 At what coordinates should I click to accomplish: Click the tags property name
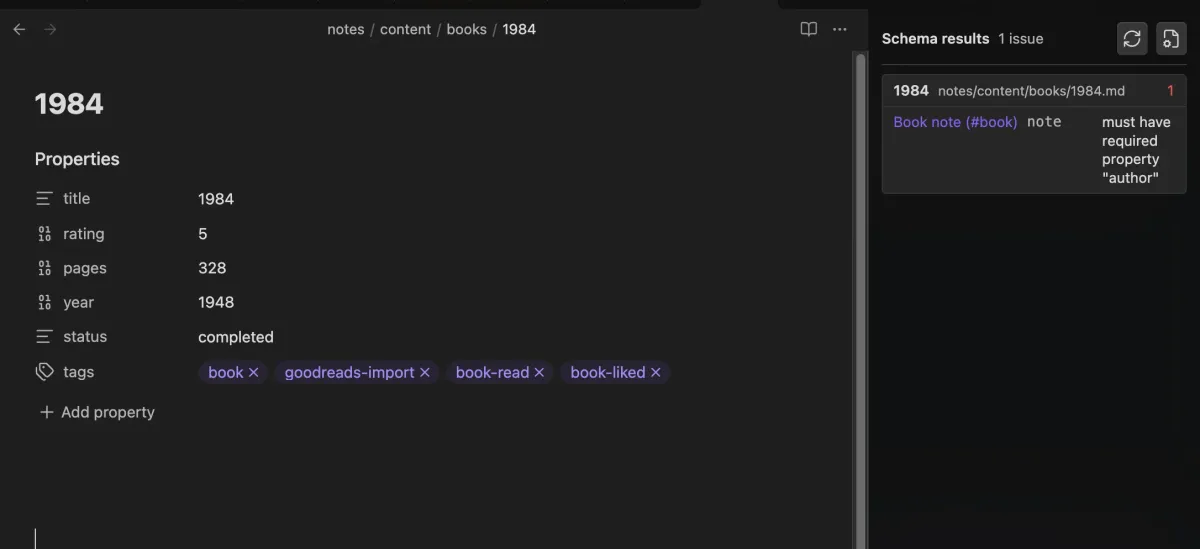pos(78,372)
